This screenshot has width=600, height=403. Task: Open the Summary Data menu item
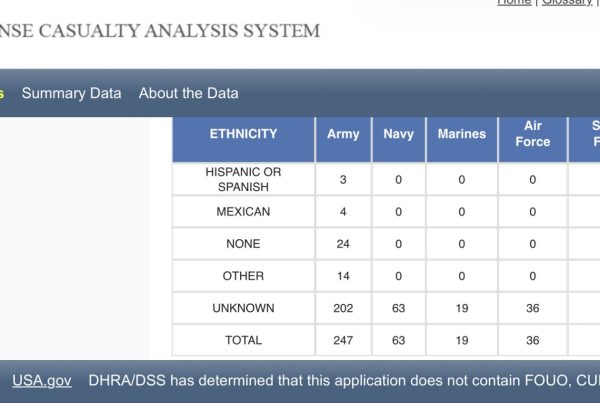71,93
